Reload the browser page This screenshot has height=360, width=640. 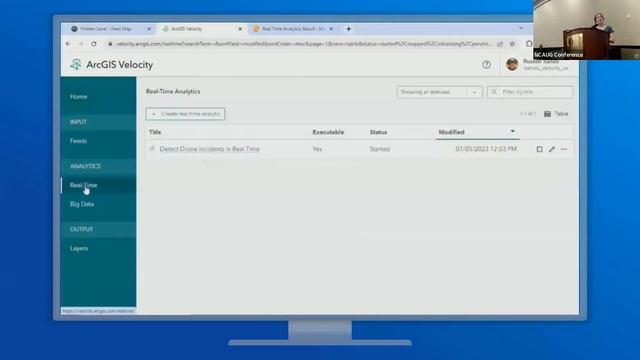pos(94,44)
